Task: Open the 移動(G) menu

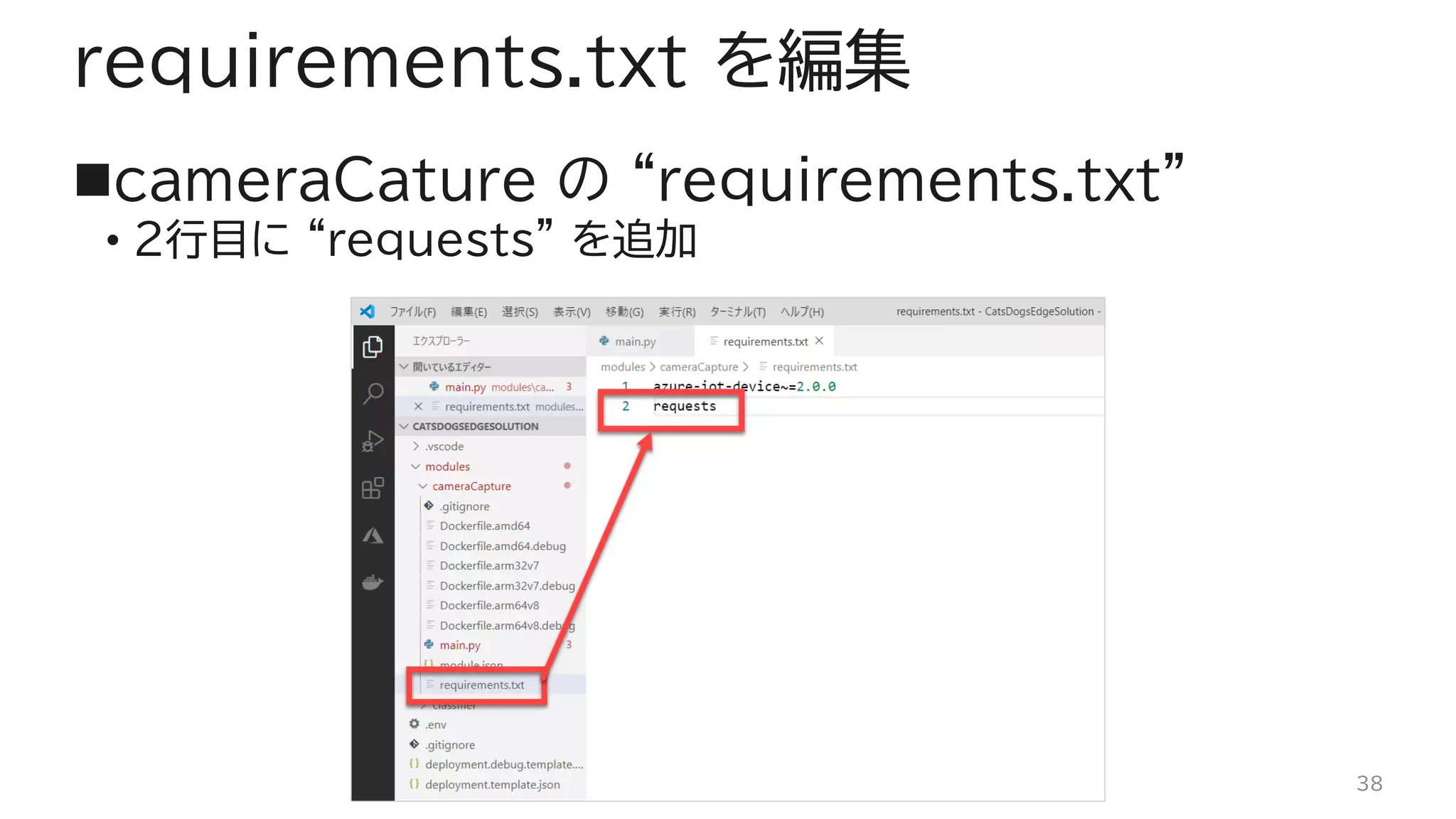Action: (625, 311)
